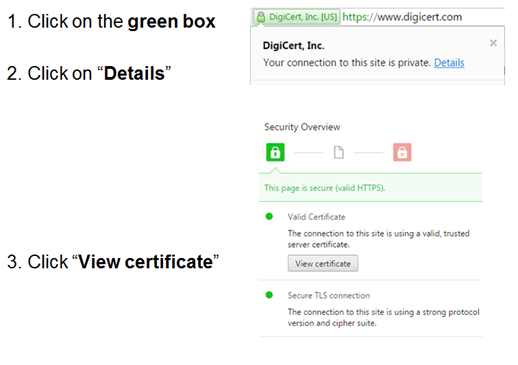Image resolution: width=518 pixels, height=365 pixels.
Task: Click the green DigiCert, Inc. [US] box
Action: click(x=297, y=17)
